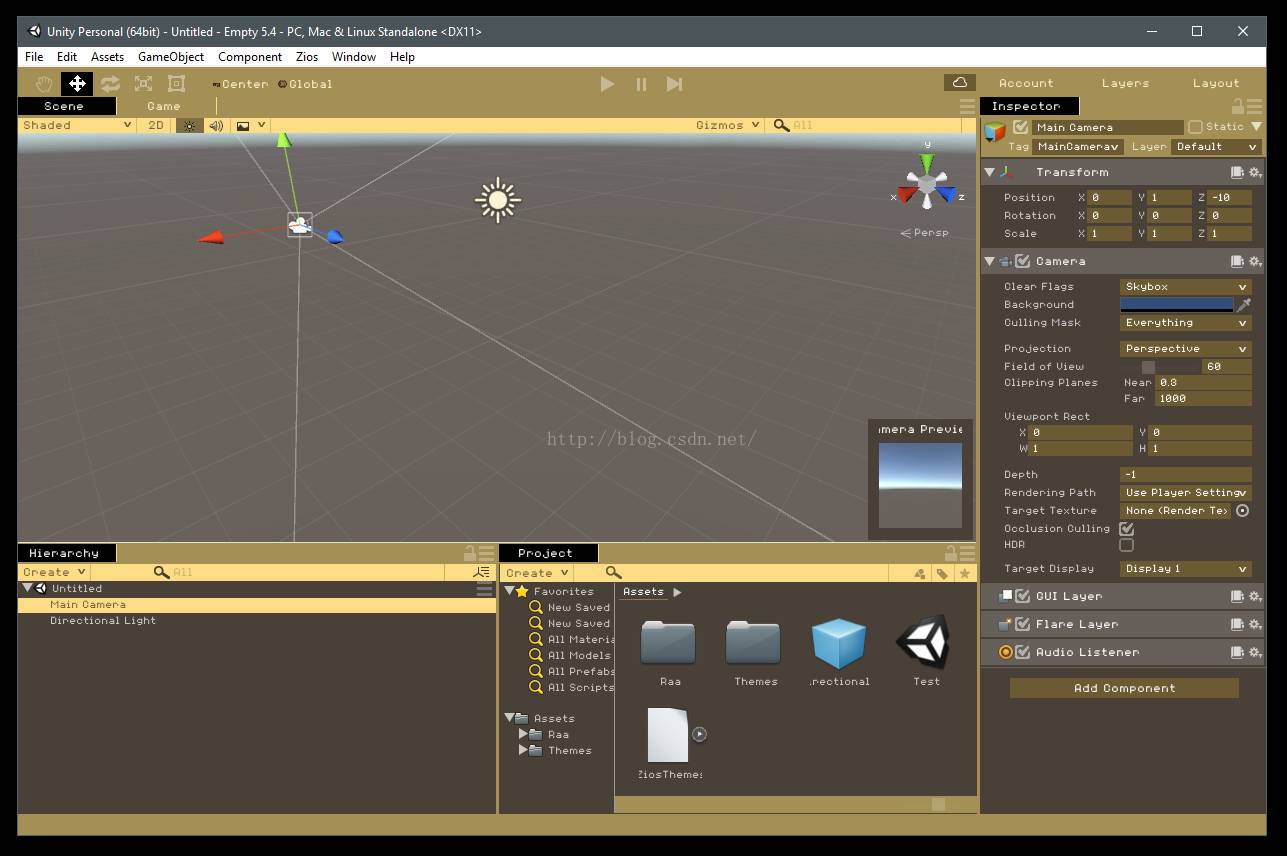Screen dimensions: 1287x856
Task: Enable HDR checkbox
Action: point(1126,545)
